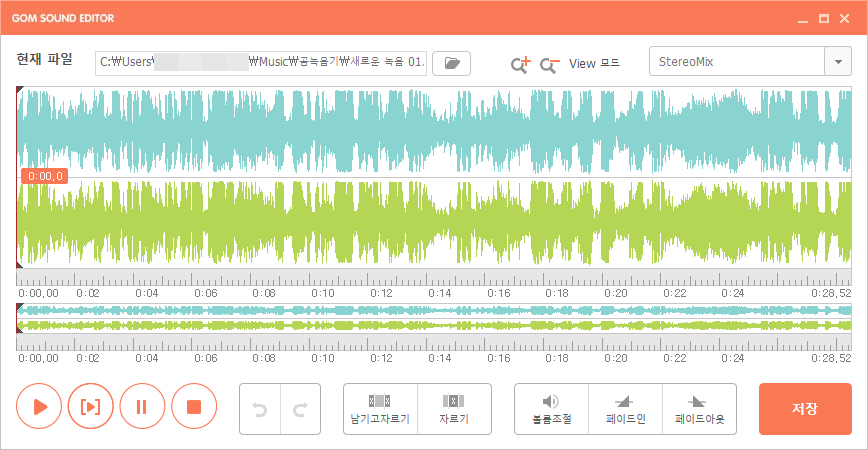
Task: Undo the last edit
Action: (x=260, y=409)
